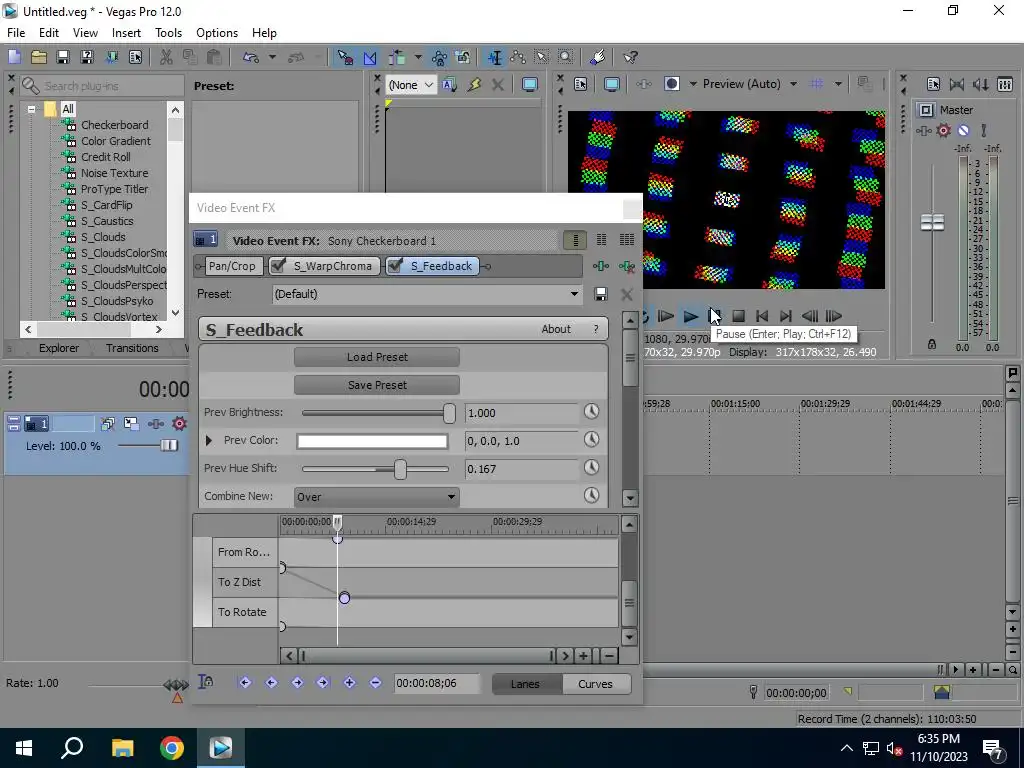Open the undo history dropdown arrow
The width and height of the screenshot is (1024, 768).
(272, 57)
